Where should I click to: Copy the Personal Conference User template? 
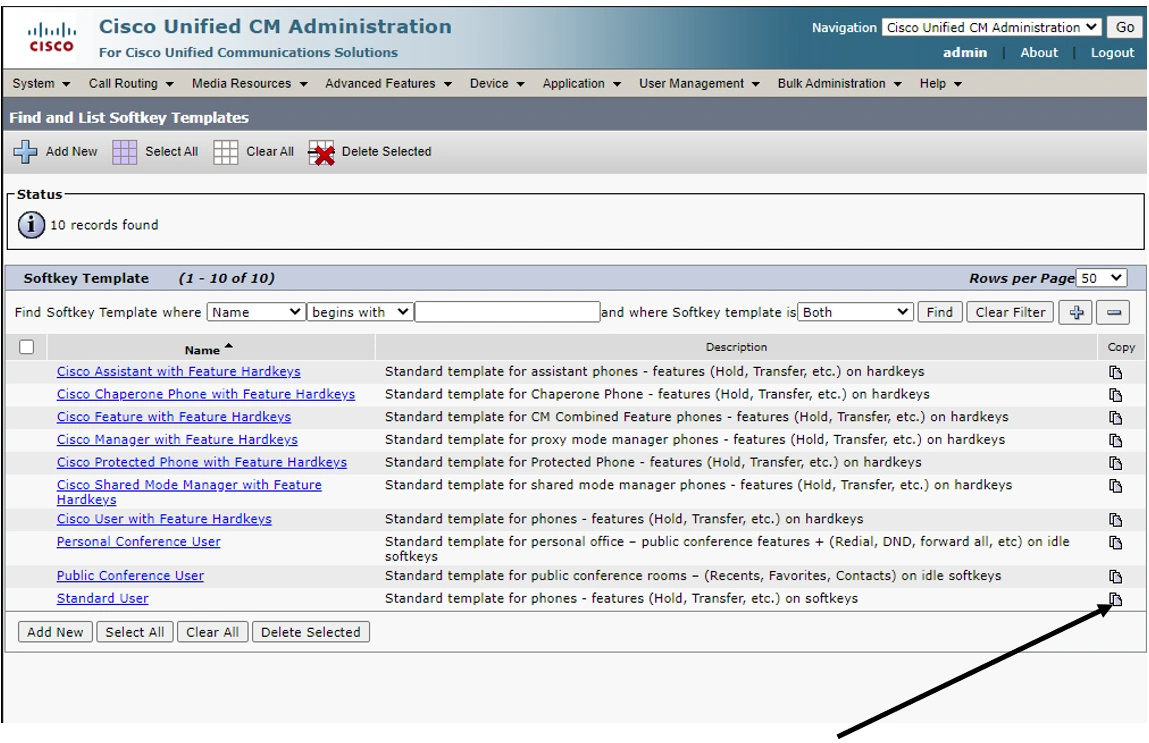point(1115,542)
